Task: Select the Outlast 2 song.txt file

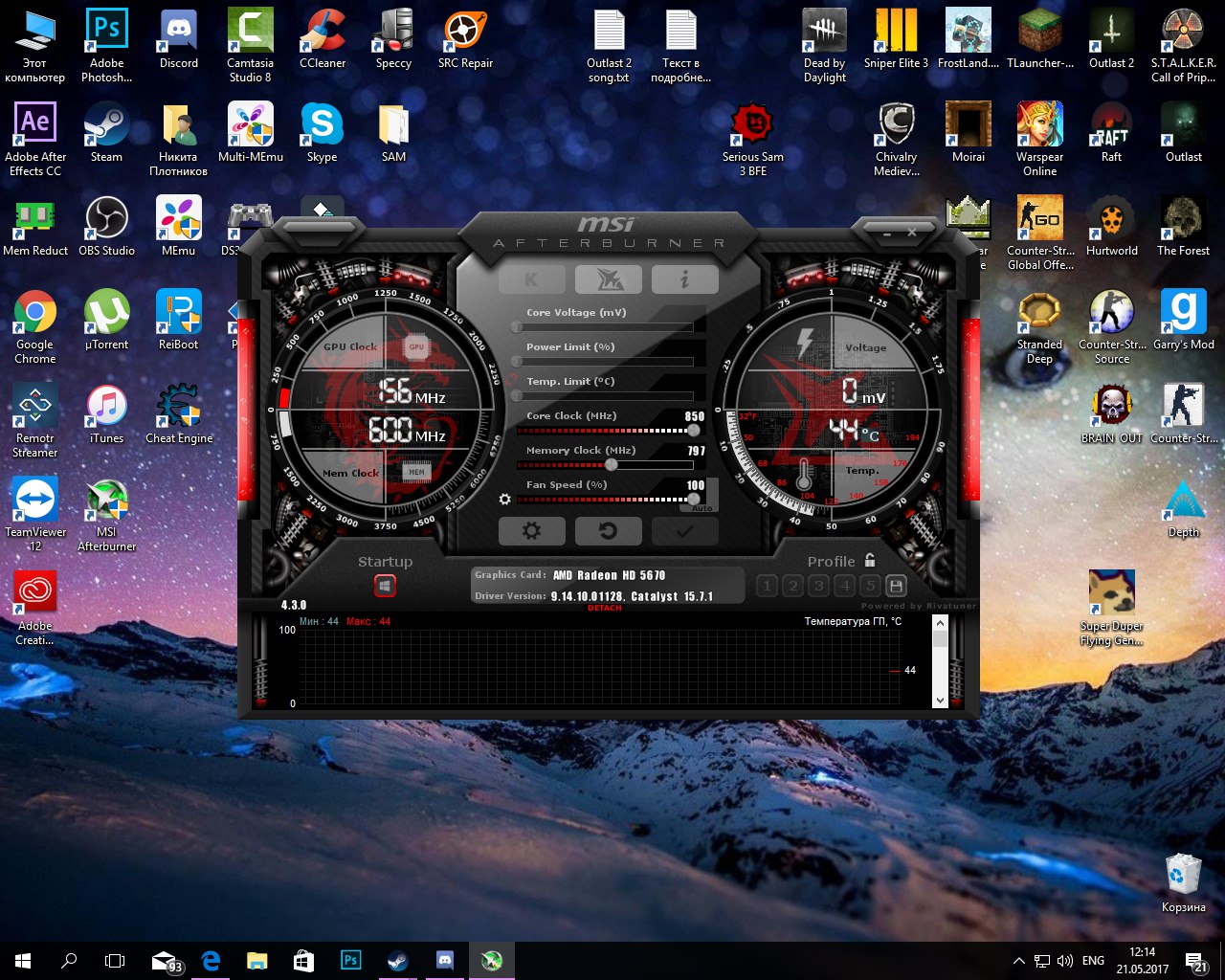Action: tap(609, 46)
